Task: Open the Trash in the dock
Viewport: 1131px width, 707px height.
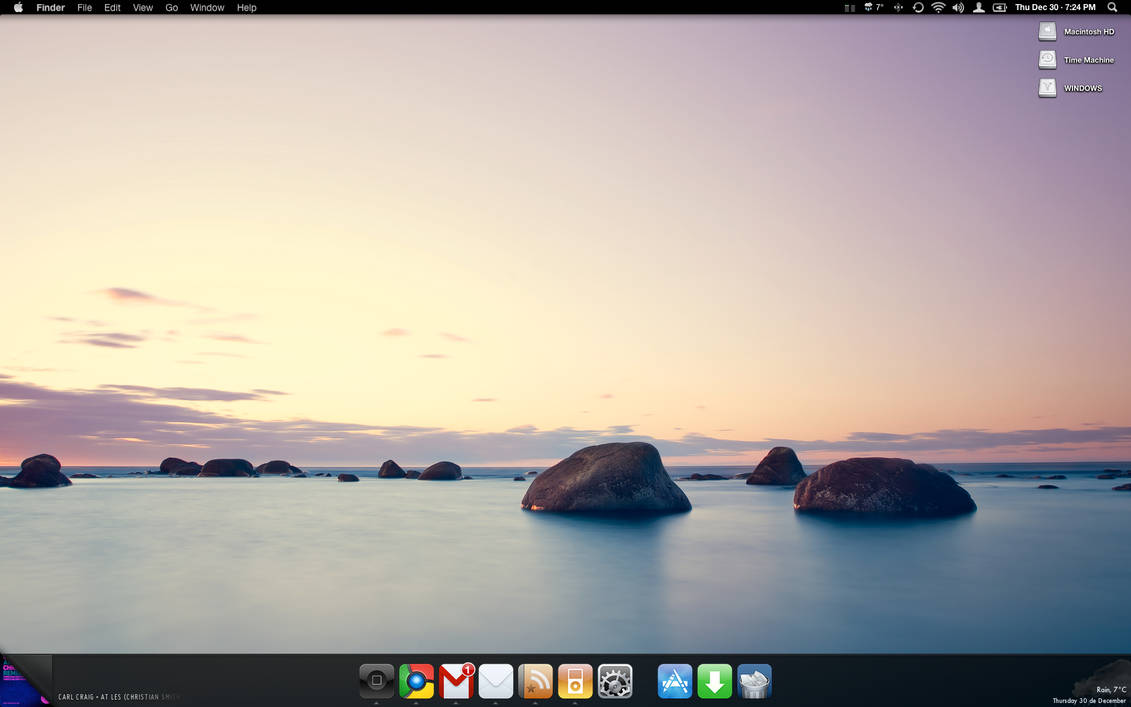Action: tap(754, 682)
